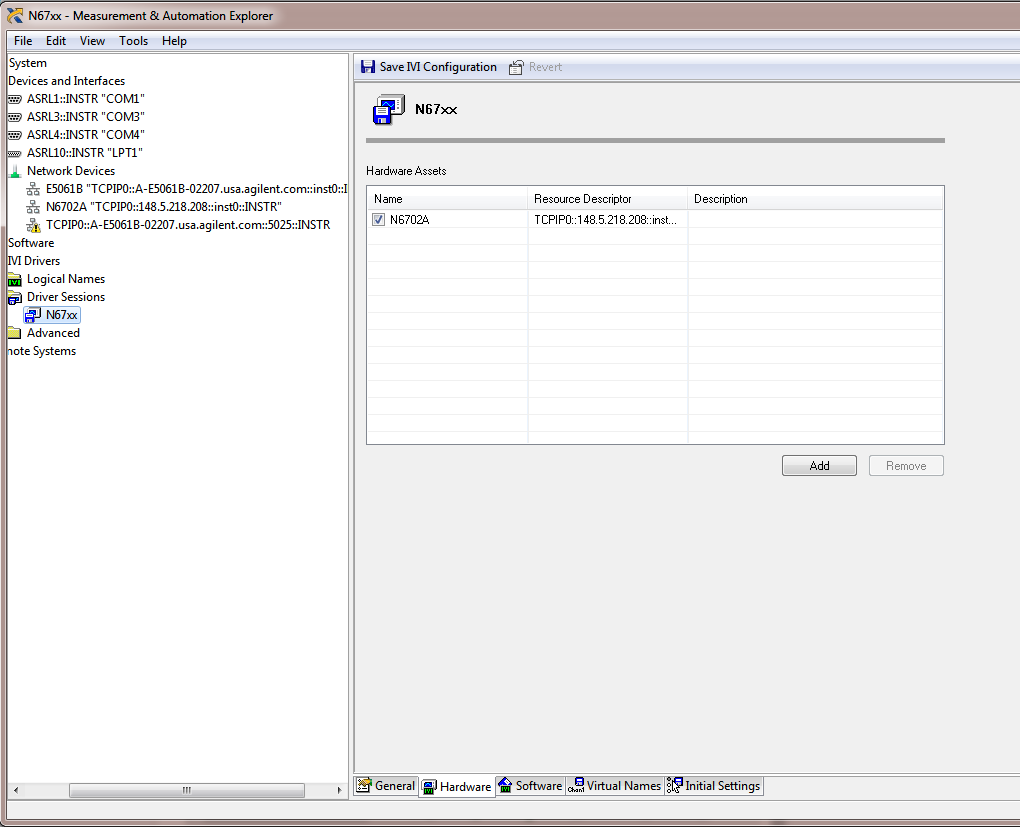Select Devices and Interfaces tree item
This screenshot has height=827, width=1020.
66,81
